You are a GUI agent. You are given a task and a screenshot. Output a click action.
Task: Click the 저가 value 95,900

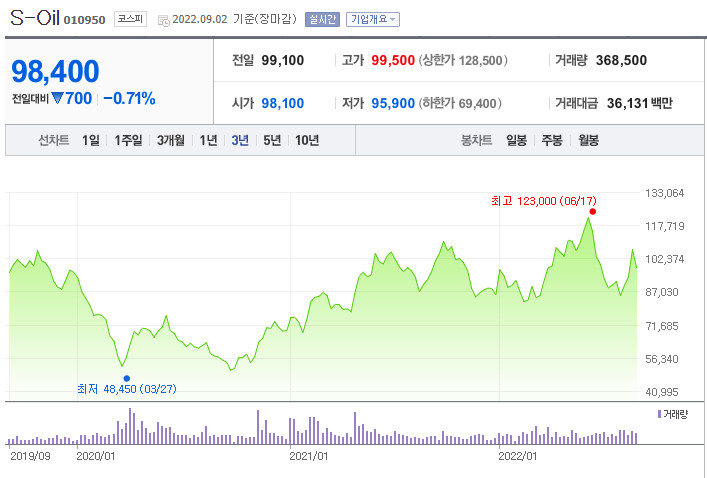[393, 103]
